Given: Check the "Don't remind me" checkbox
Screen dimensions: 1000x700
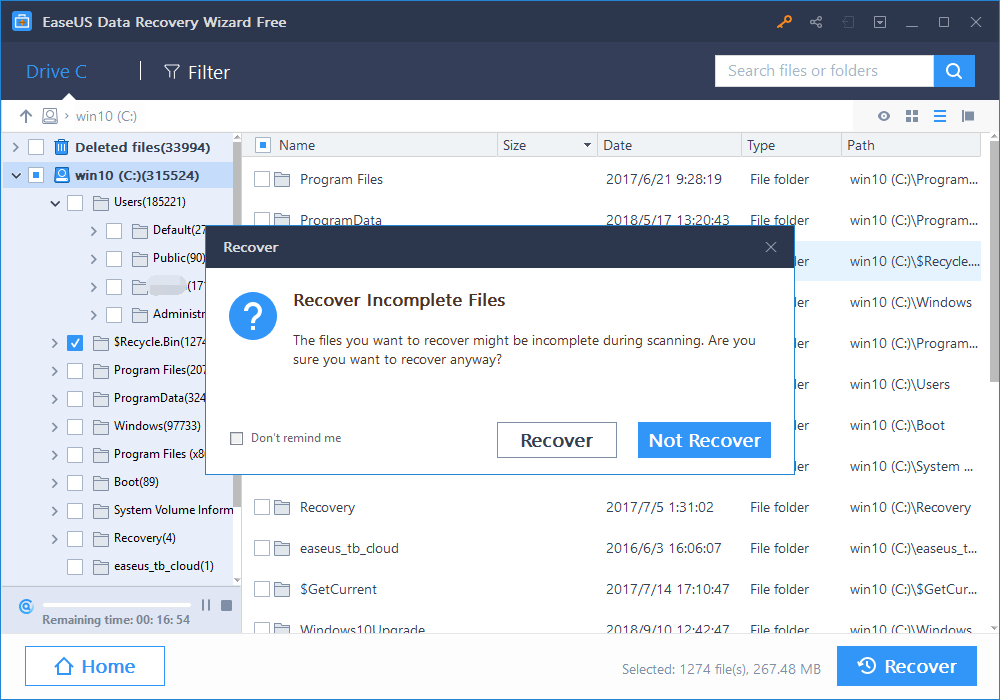Looking at the screenshot, I should tap(237, 438).
